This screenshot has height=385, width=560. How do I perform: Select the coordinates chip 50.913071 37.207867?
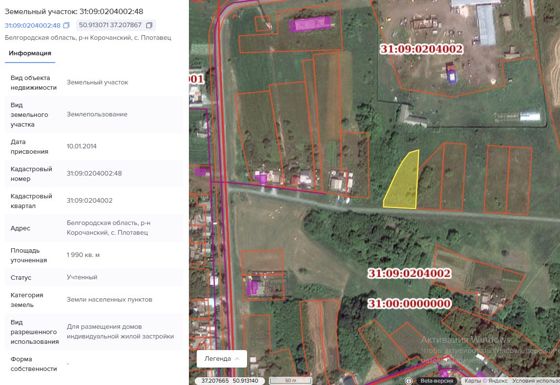pyautogui.click(x=116, y=25)
